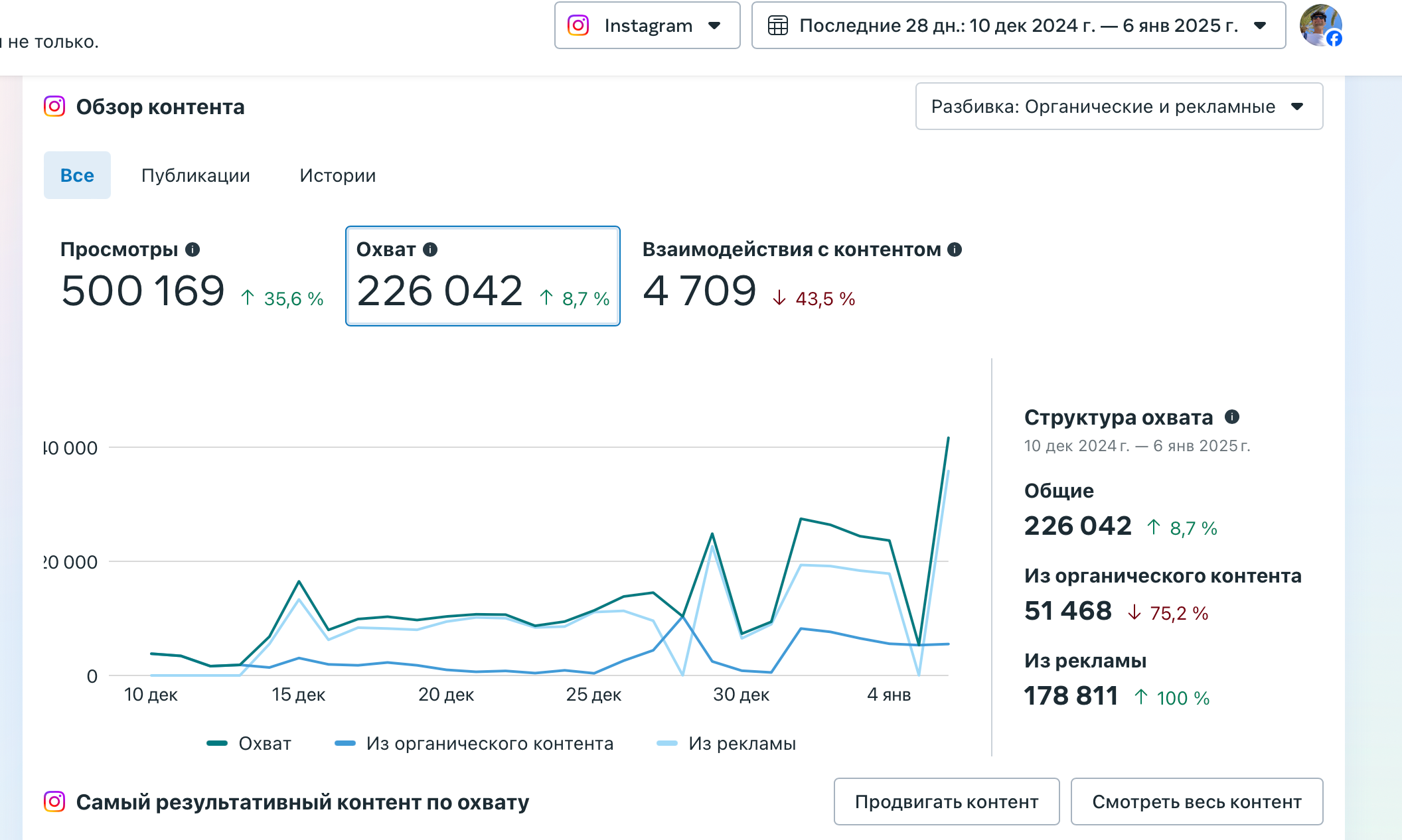
Task: Open the profile avatar menu
Action: pos(1320,25)
